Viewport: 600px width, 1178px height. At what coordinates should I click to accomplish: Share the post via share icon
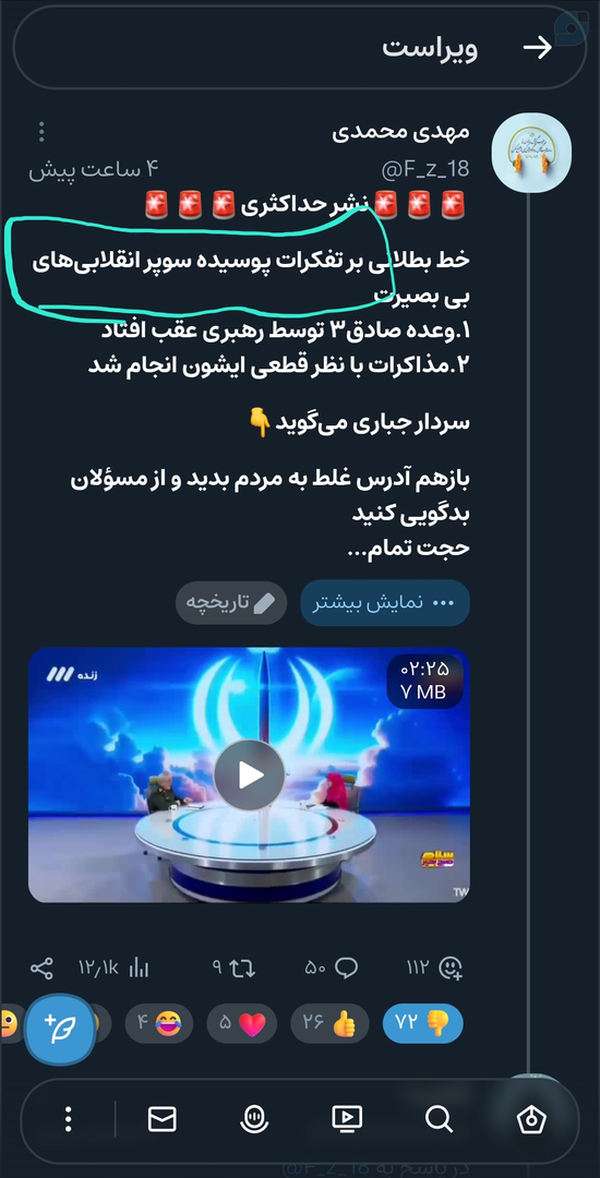pyautogui.click(x=41, y=968)
